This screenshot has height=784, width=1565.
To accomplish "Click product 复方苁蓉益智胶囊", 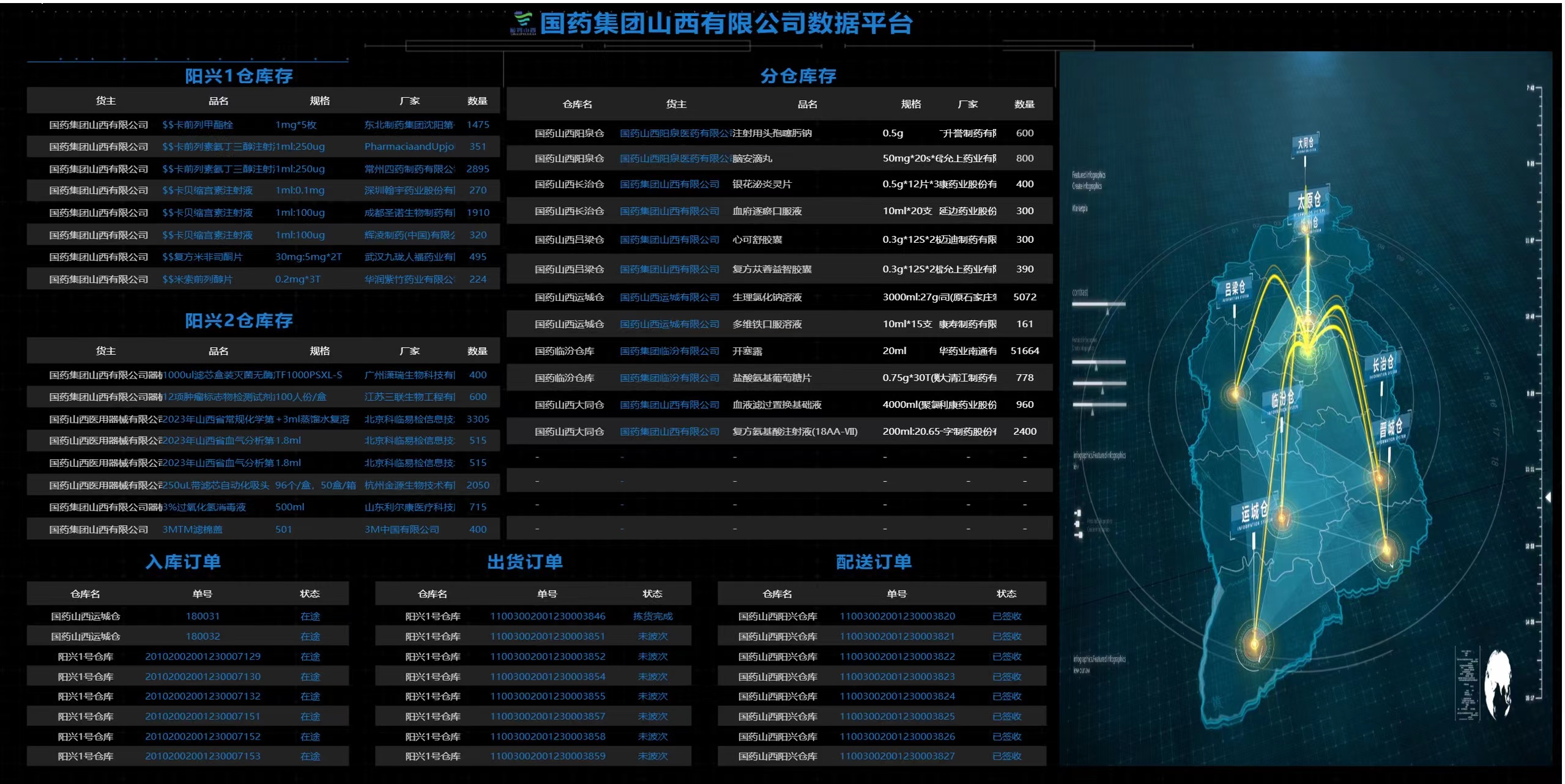I will click(x=772, y=269).
